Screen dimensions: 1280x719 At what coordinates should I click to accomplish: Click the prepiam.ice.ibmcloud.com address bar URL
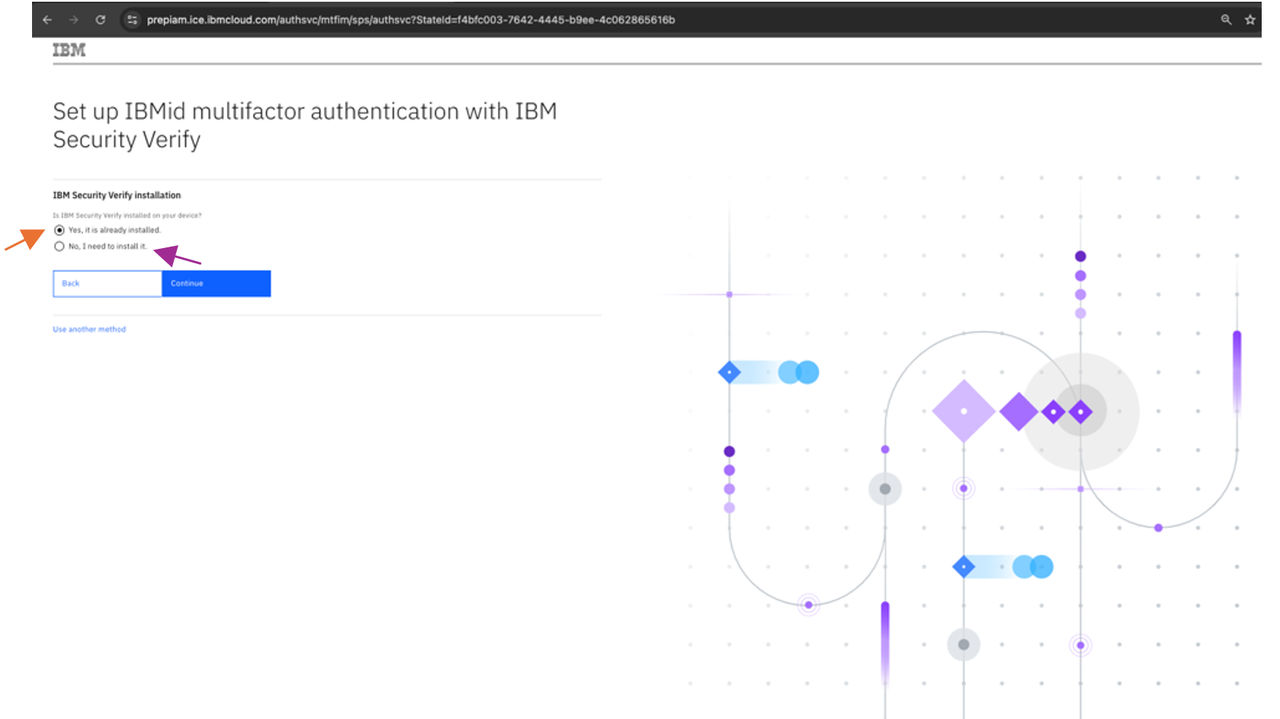coord(410,20)
